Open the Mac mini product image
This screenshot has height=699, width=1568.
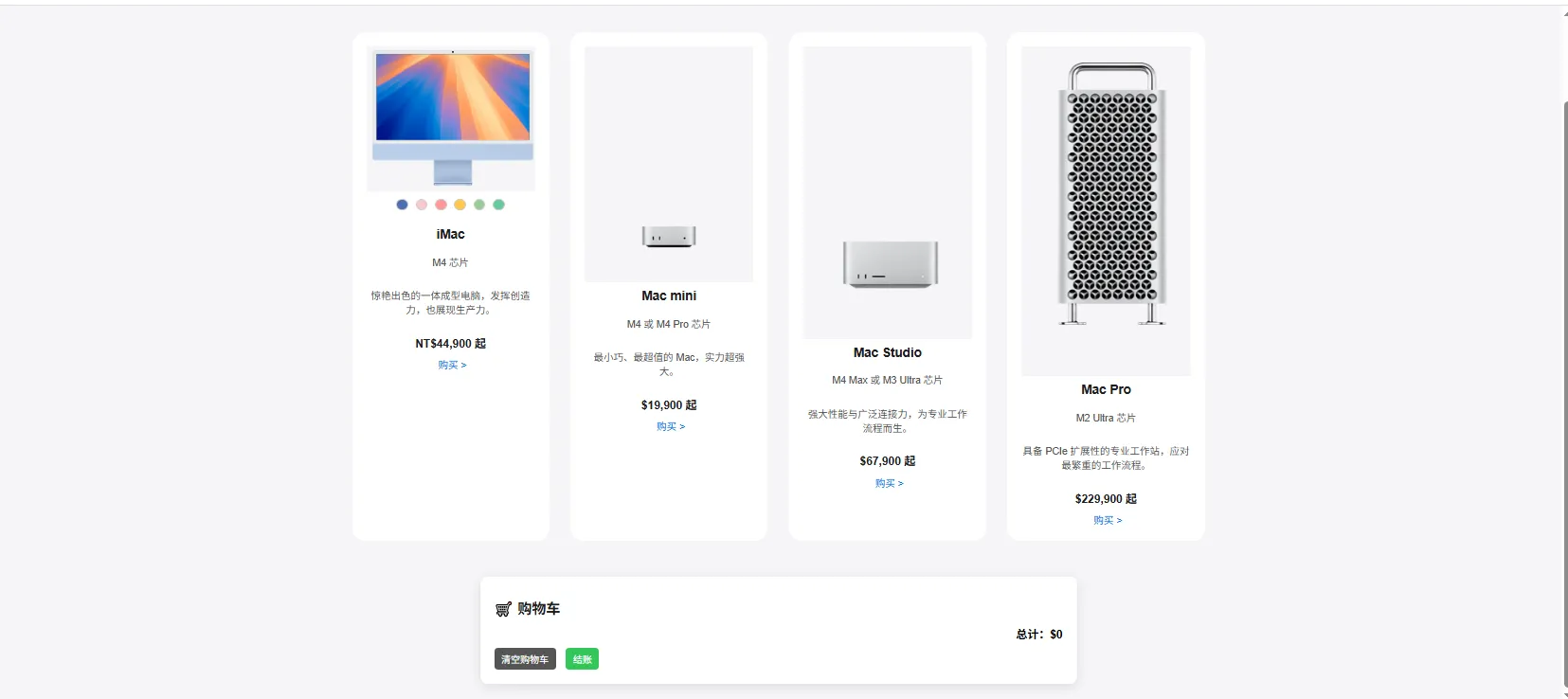[669, 164]
